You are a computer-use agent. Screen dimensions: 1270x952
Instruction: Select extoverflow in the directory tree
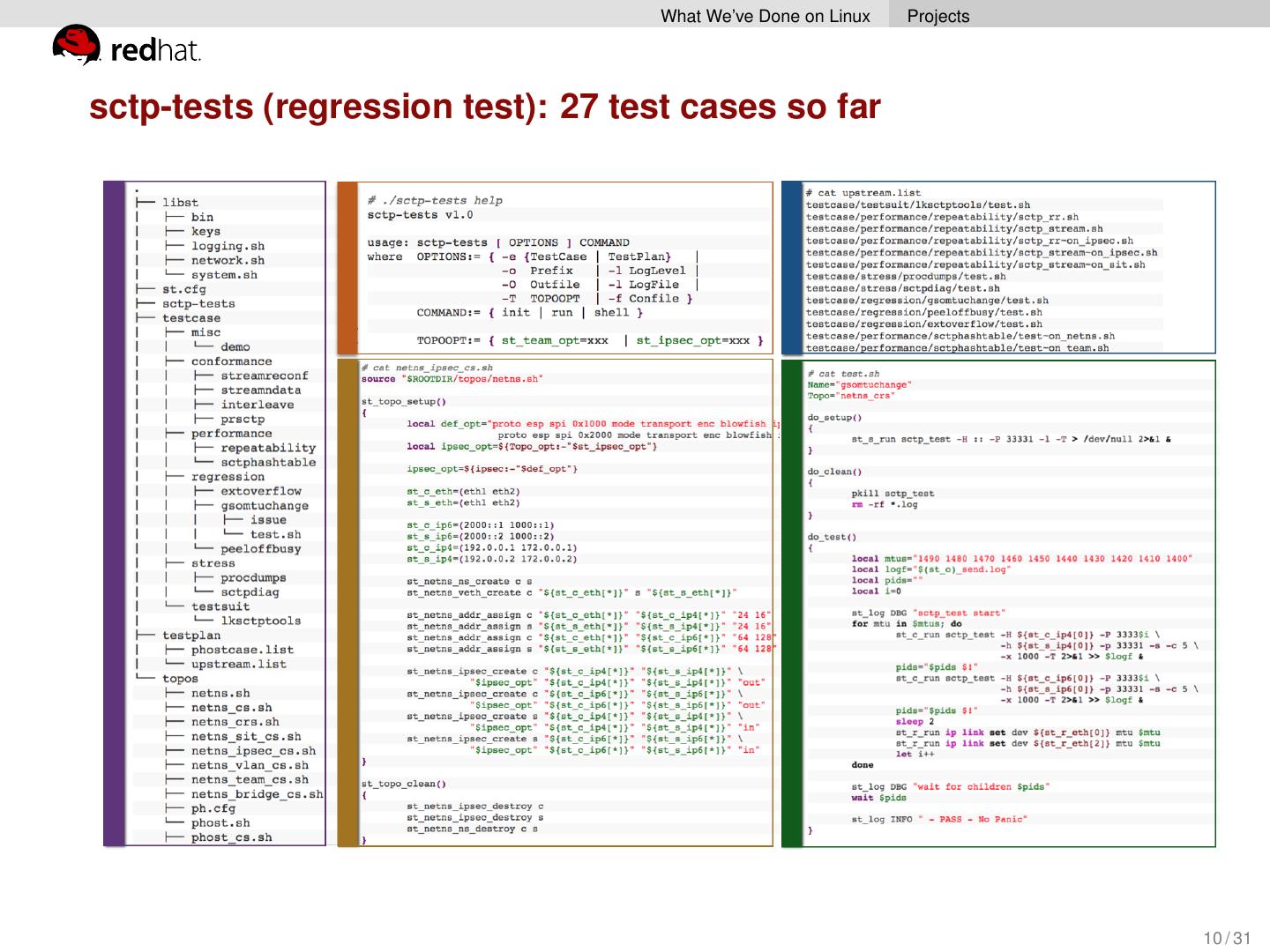260,491
